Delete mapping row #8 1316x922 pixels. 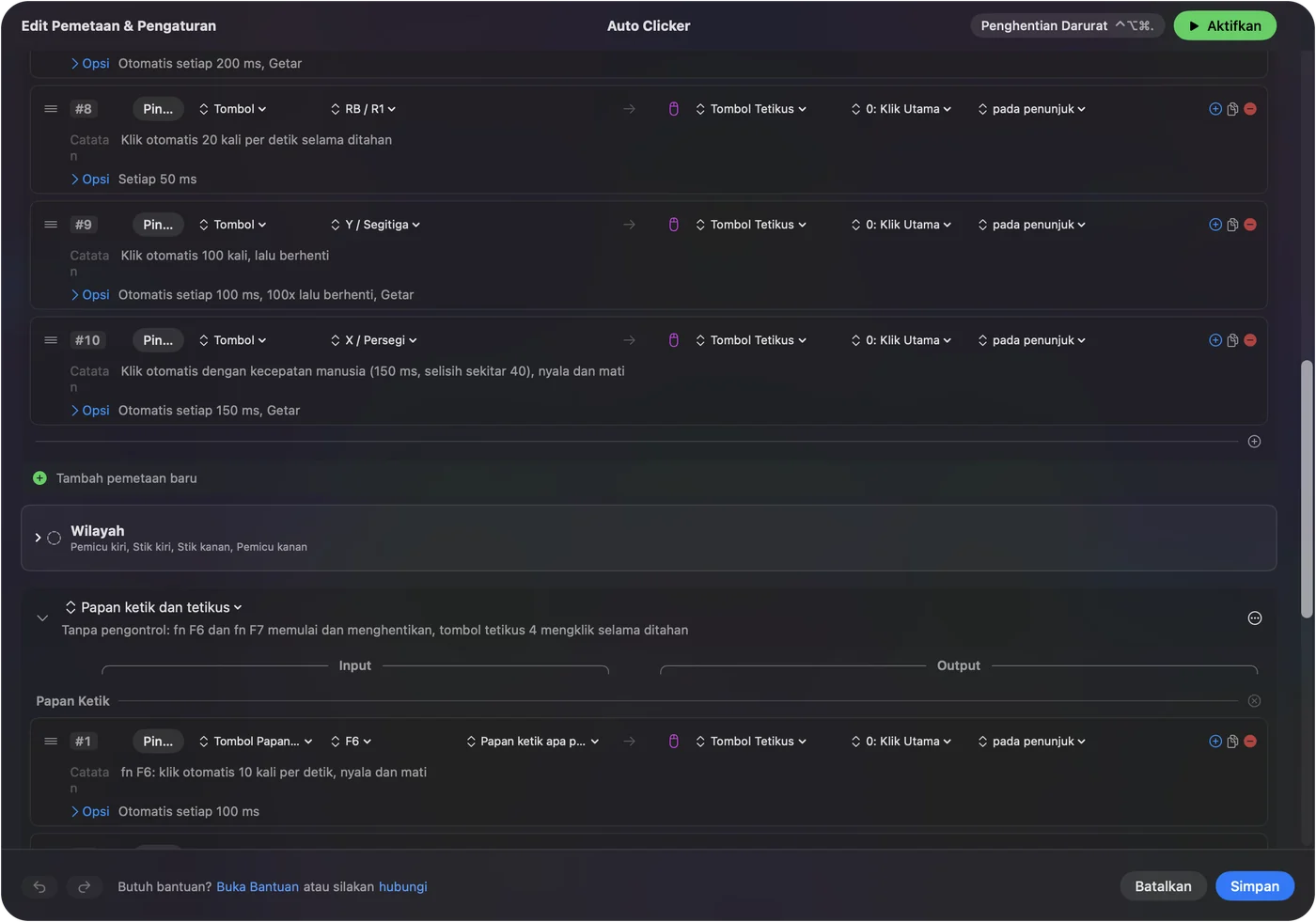[1250, 109]
